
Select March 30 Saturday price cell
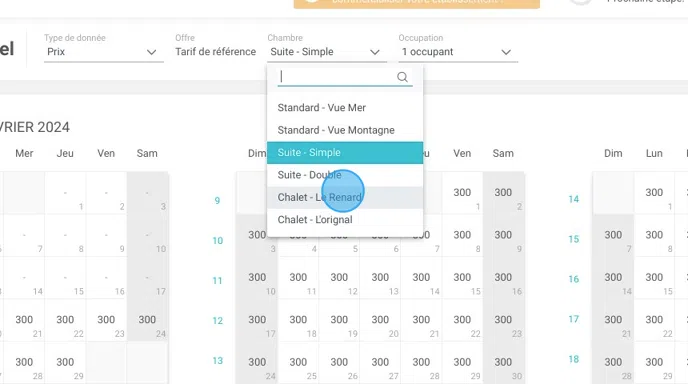coord(503,363)
